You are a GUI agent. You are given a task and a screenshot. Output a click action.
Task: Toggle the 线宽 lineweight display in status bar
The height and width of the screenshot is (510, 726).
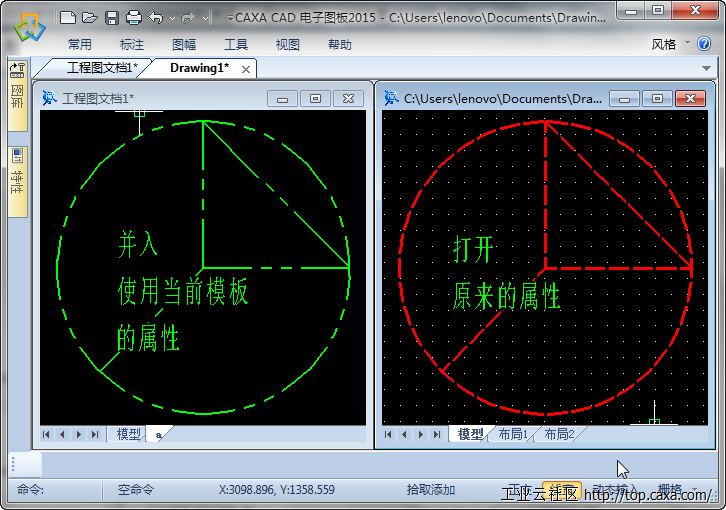[x=561, y=490]
